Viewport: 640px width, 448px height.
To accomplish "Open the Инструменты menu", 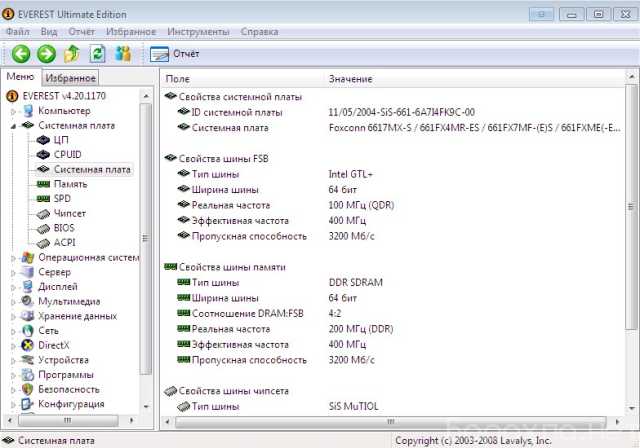I will [x=196, y=32].
